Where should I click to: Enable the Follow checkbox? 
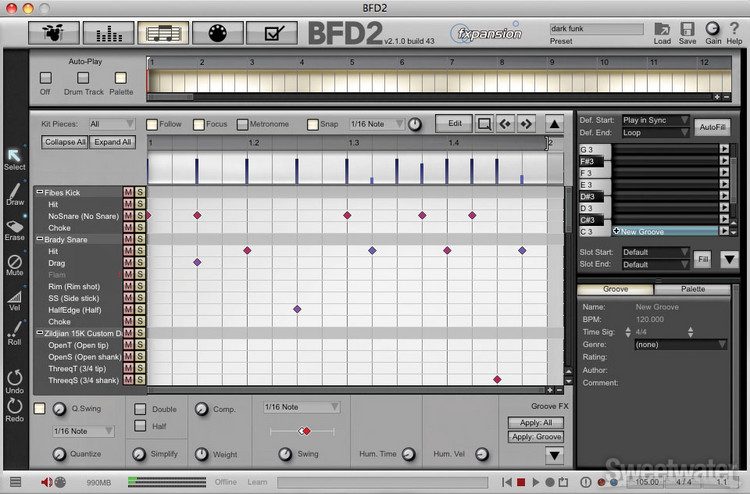152,124
